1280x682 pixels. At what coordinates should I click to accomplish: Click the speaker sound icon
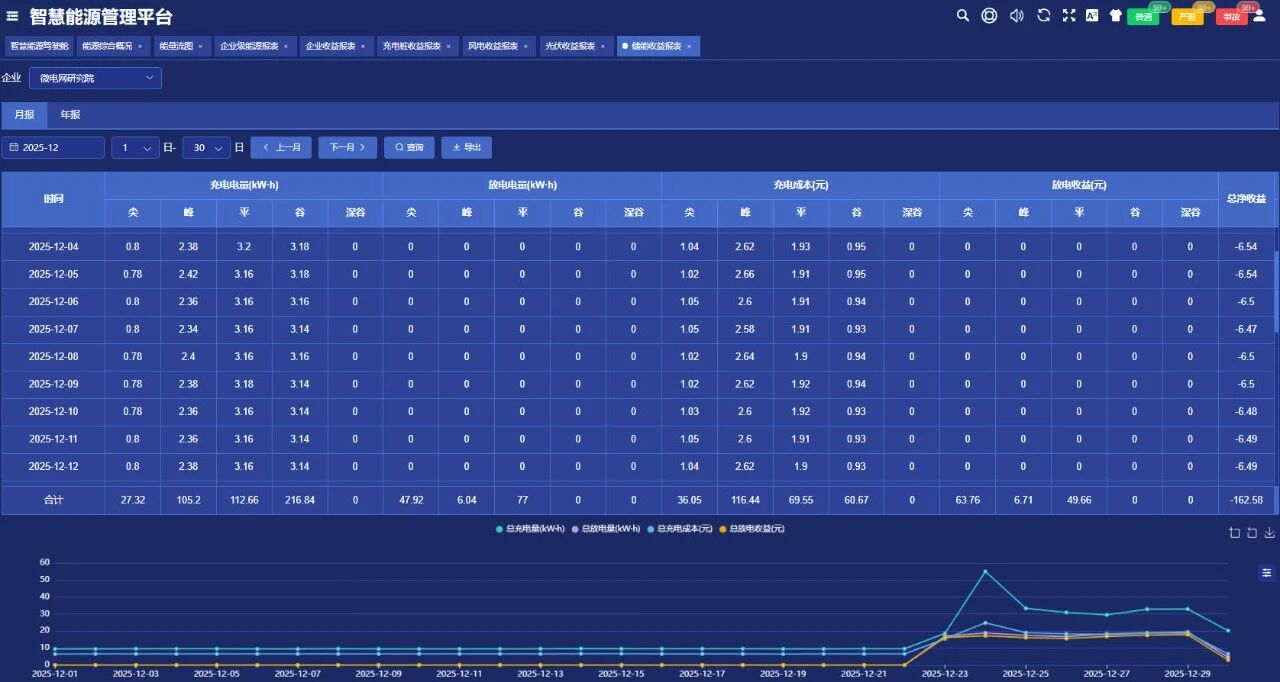tap(1016, 15)
